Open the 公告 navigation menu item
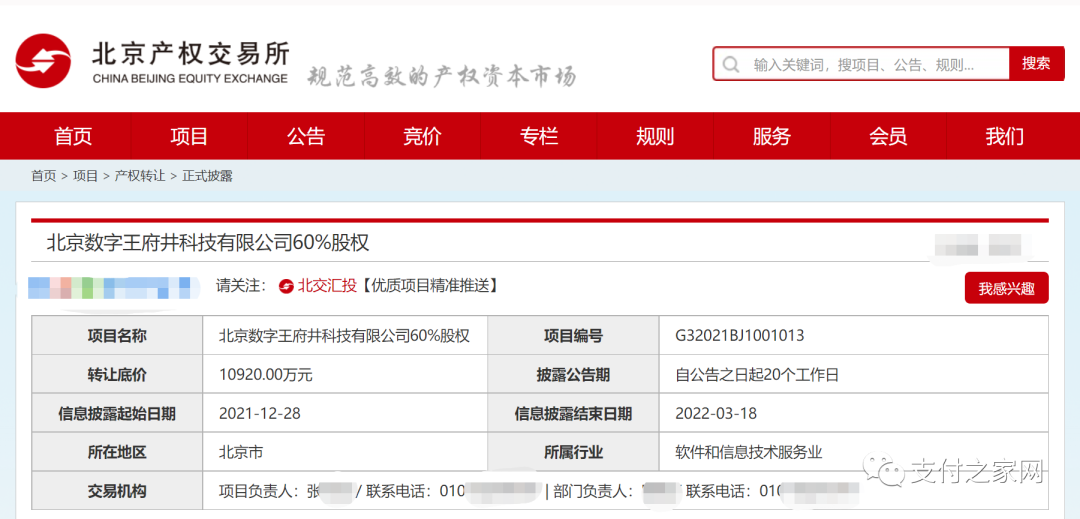 coord(306,136)
